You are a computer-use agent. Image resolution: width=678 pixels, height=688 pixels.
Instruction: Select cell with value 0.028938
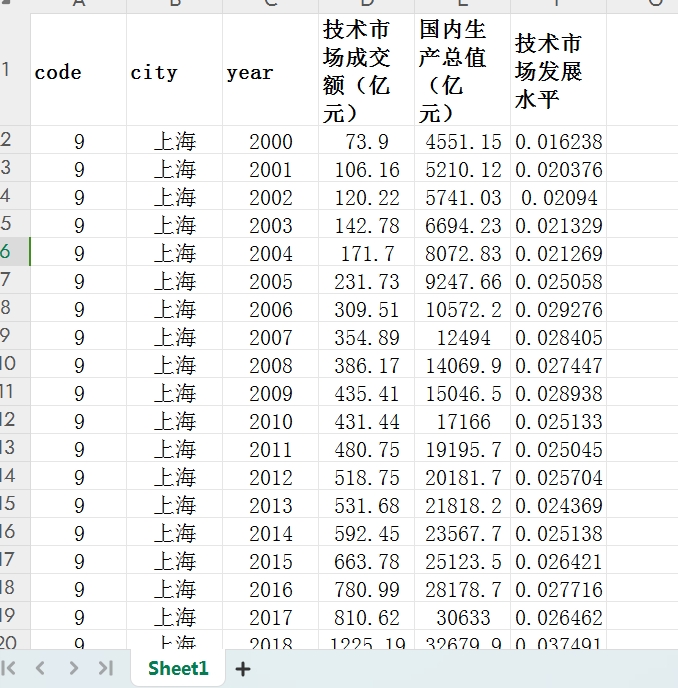pos(559,393)
